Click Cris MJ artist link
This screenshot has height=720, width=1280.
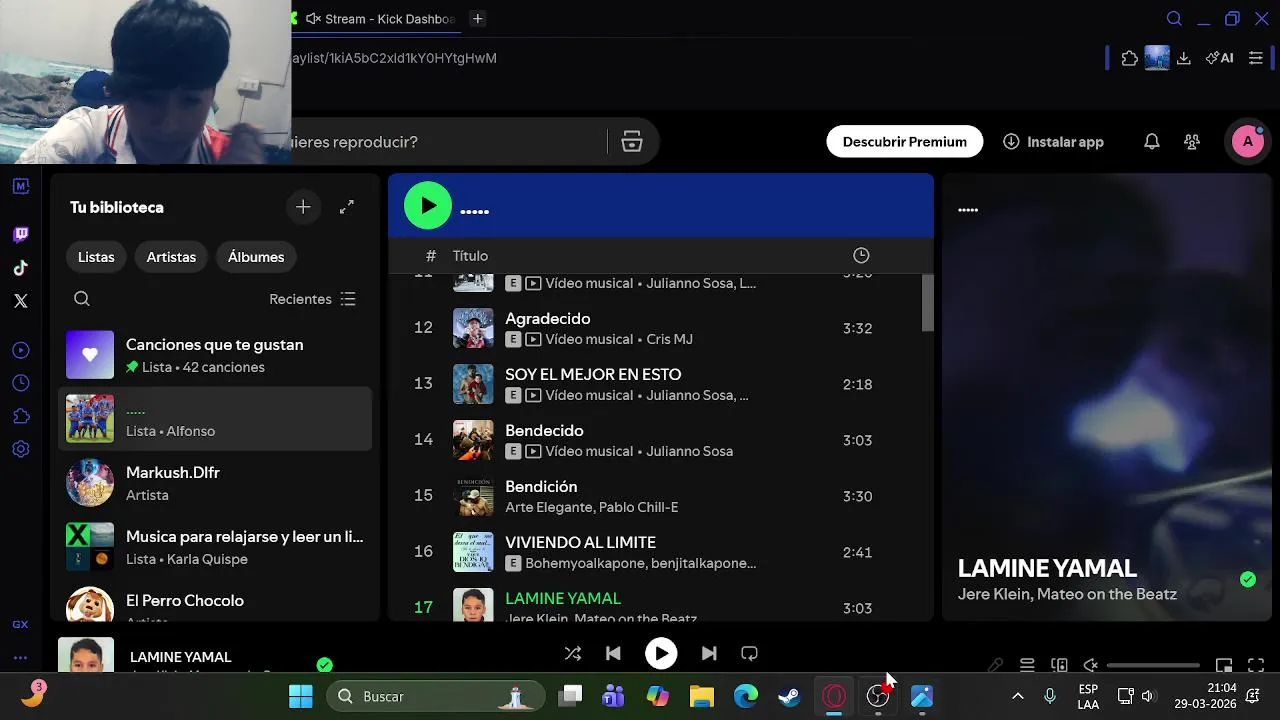(x=670, y=339)
